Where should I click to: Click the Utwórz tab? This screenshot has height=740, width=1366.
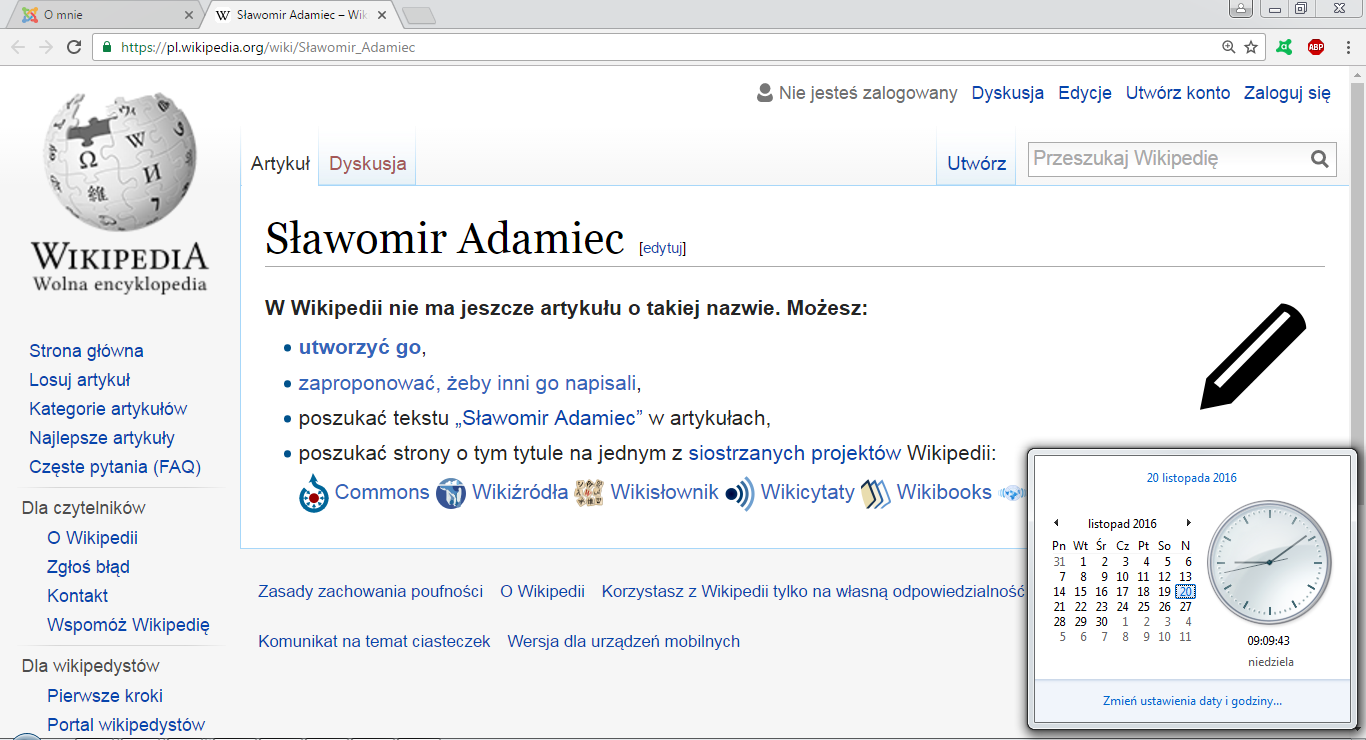click(x=976, y=164)
